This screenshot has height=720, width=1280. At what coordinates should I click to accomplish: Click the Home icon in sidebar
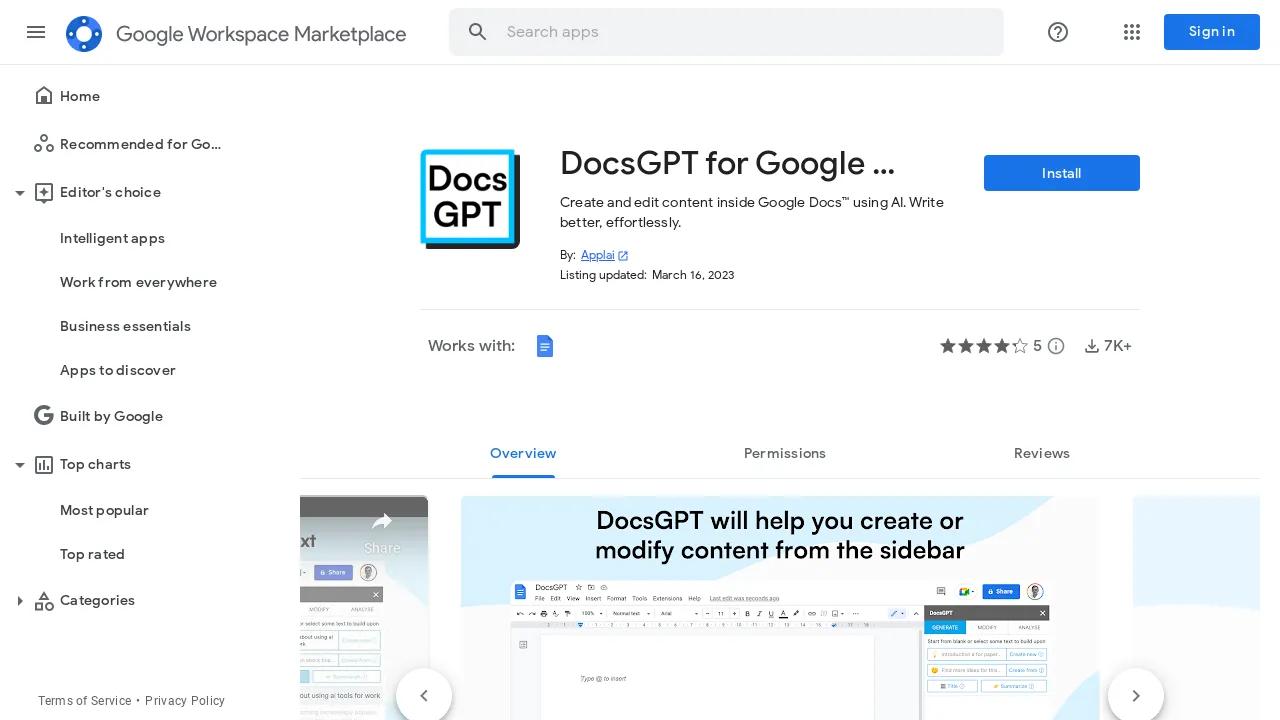[x=44, y=96]
